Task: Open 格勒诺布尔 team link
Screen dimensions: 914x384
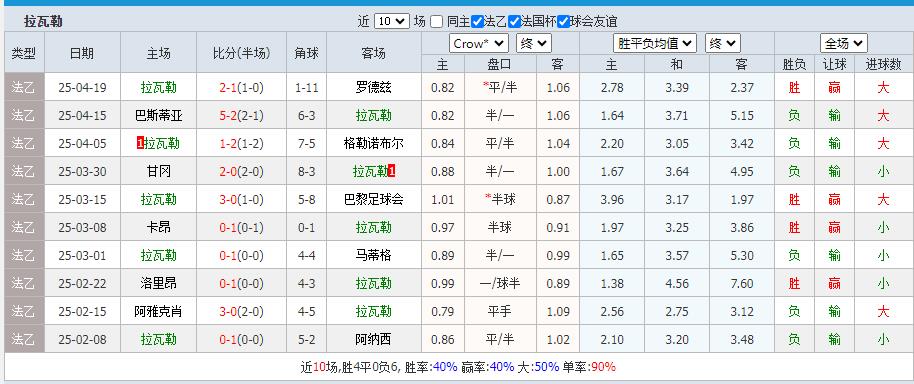Action: pyautogui.click(x=374, y=144)
